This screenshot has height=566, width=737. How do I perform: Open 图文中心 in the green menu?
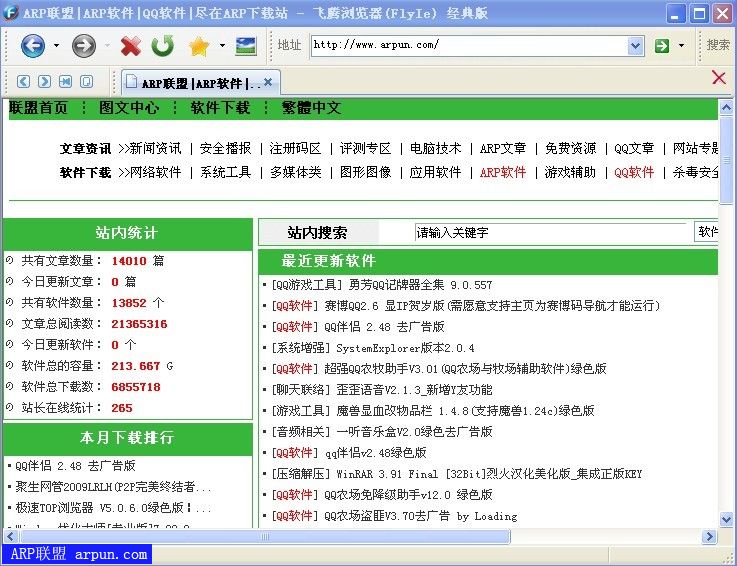129,108
